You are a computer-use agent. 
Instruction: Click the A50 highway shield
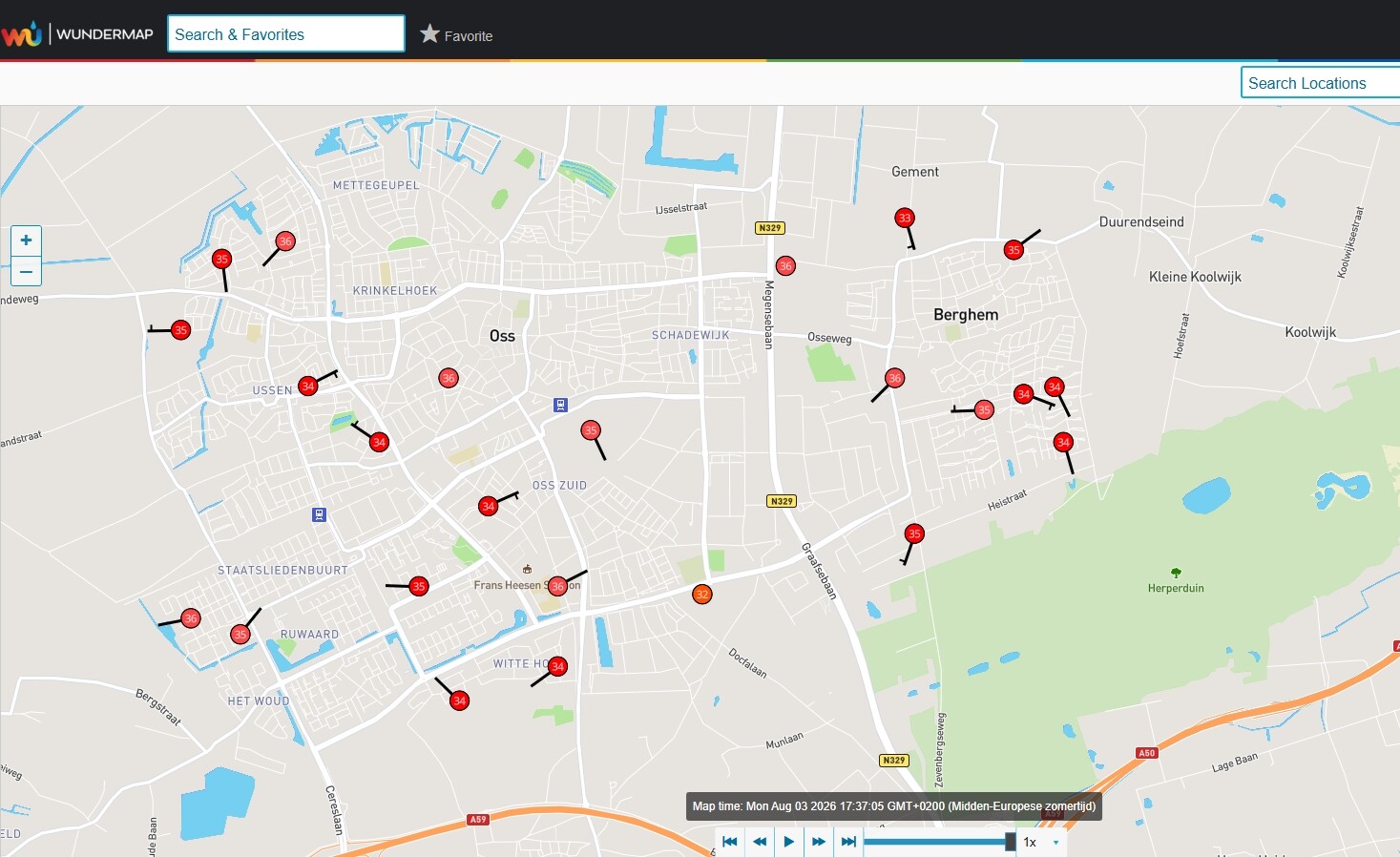tap(1147, 753)
